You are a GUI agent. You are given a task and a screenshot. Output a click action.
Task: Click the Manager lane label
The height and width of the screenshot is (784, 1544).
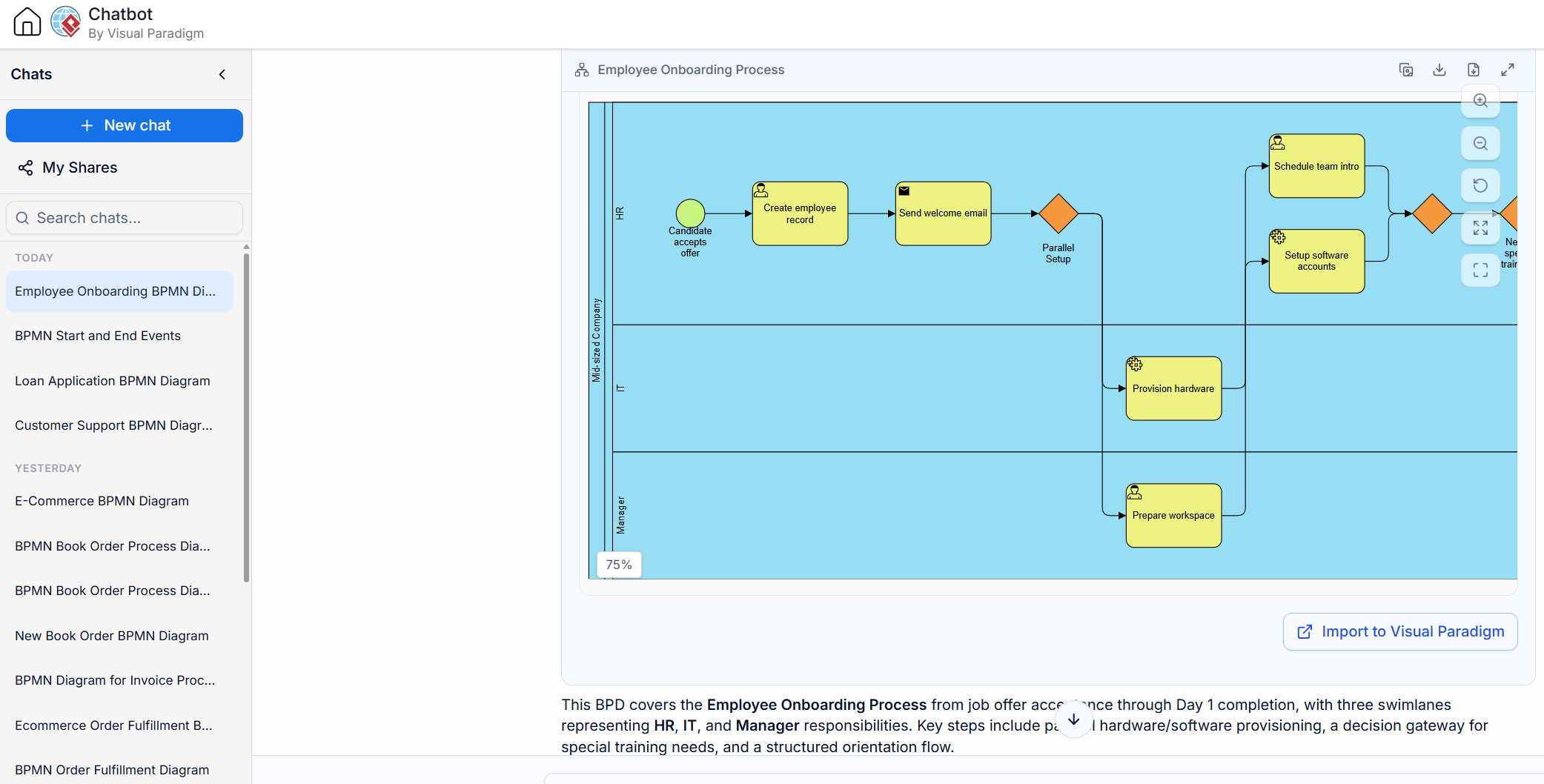point(620,515)
